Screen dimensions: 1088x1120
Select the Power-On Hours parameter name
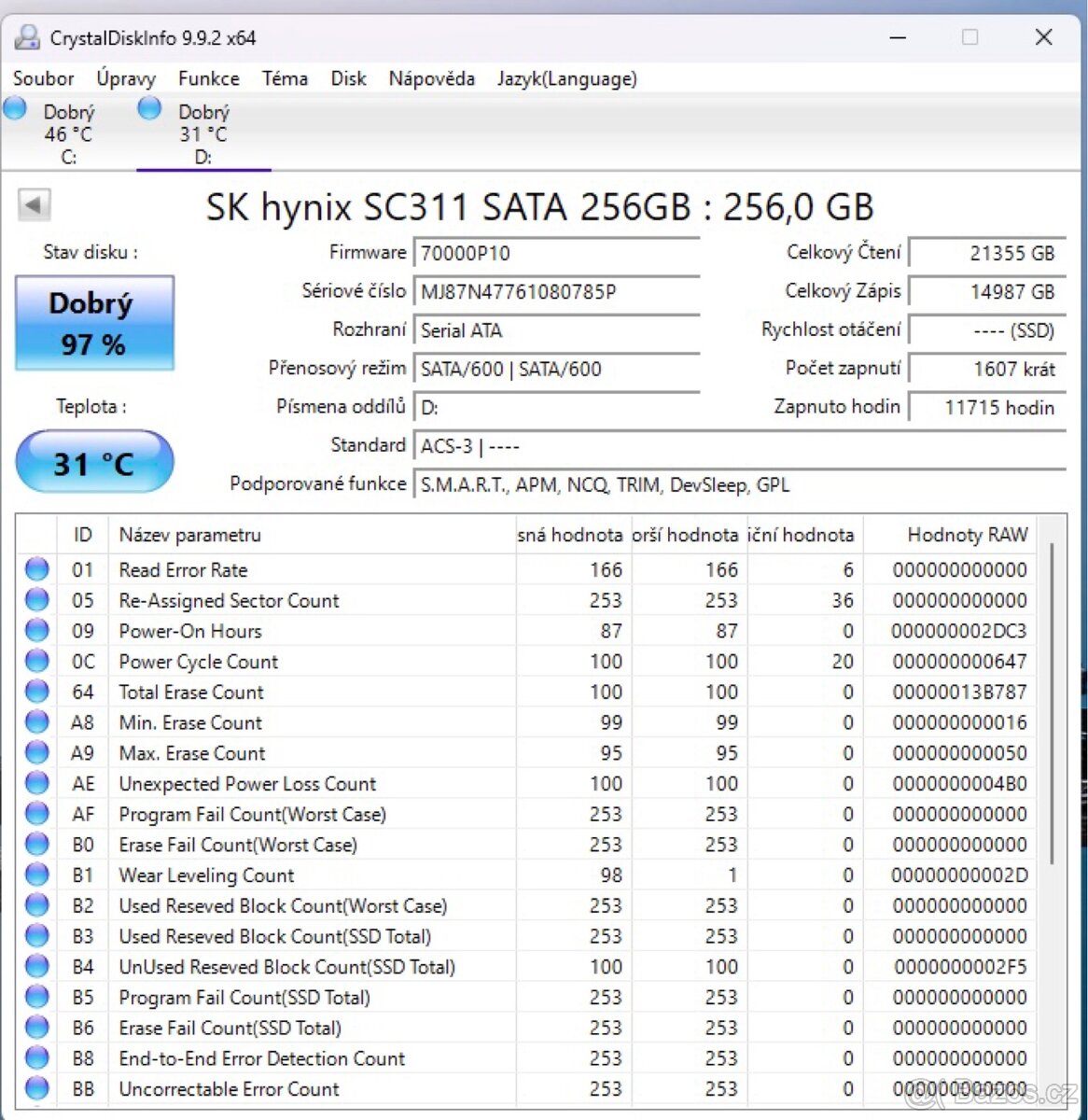point(190,631)
